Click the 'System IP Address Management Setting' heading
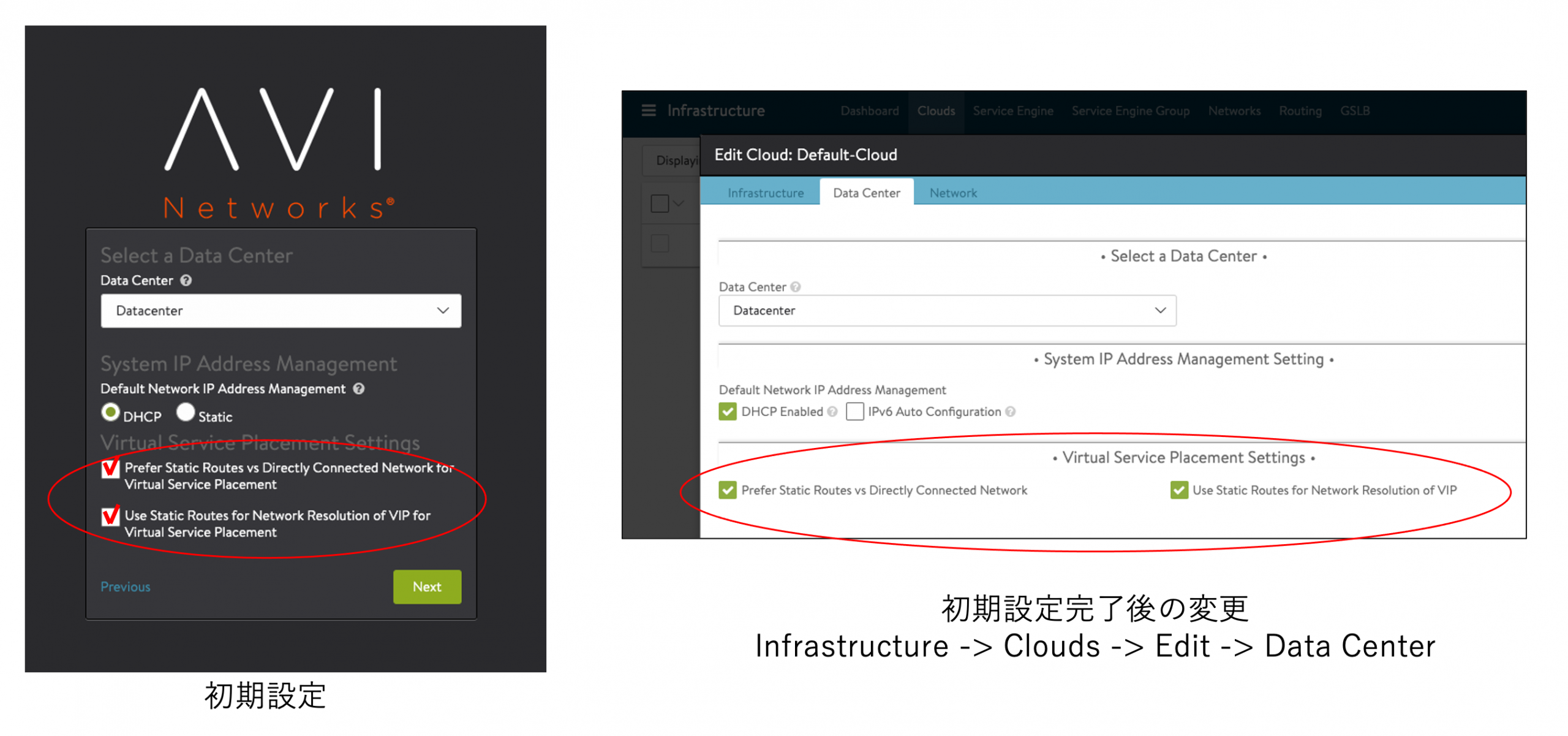The height and width of the screenshot is (736, 1568). click(x=1183, y=360)
